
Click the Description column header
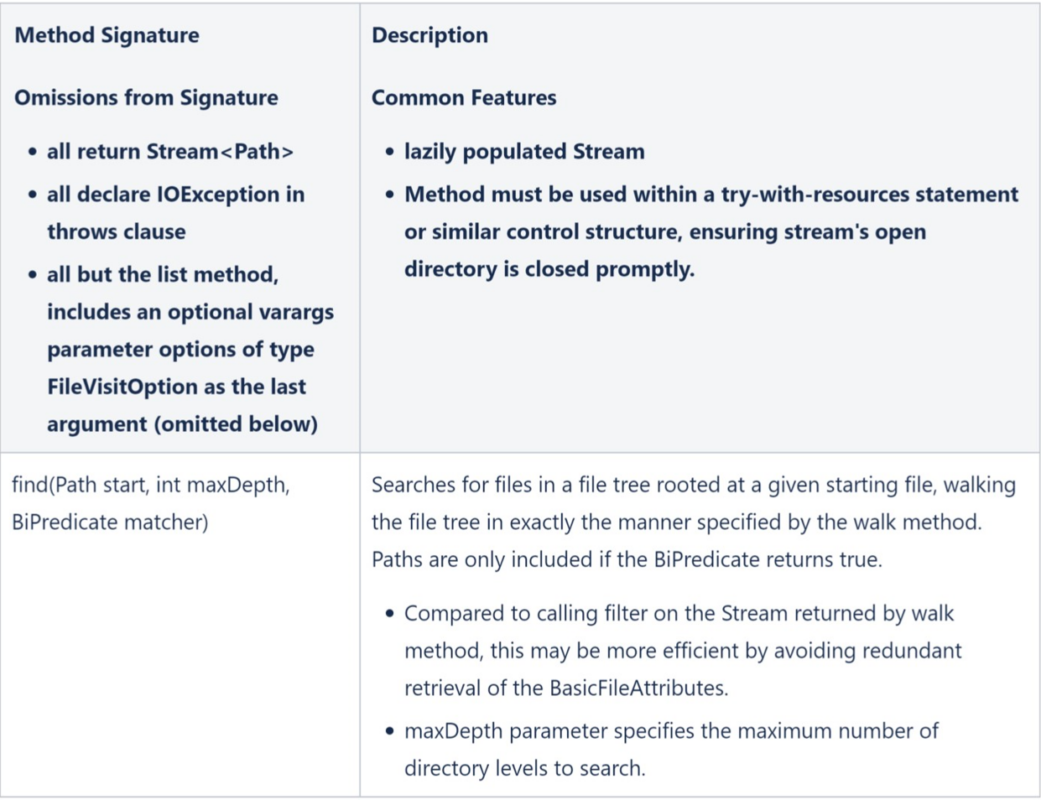pyautogui.click(x=430, y=35)
